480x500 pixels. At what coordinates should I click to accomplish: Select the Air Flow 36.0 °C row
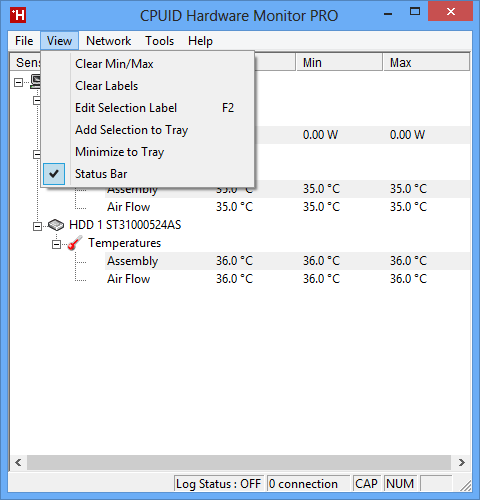[x=240, y=279]
